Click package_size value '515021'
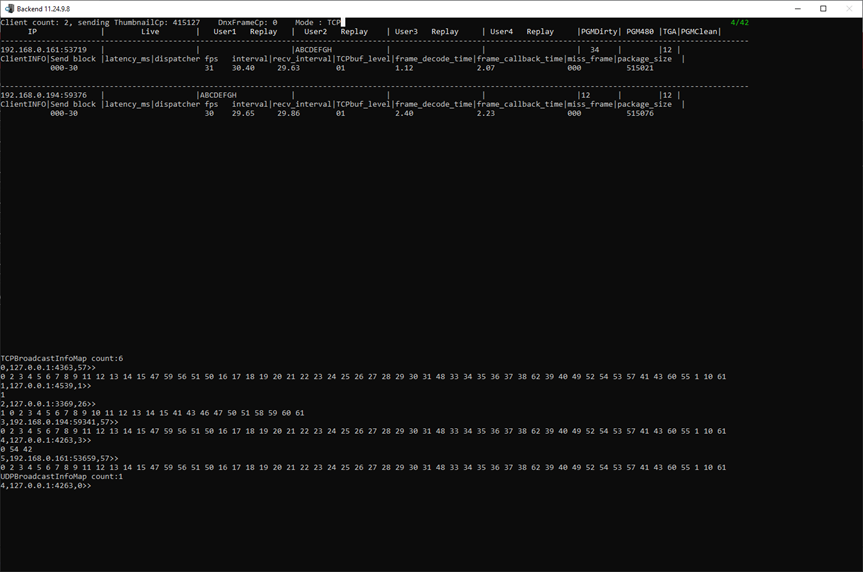The width and height of the screenshot is (863, 572). pos(640,68)
